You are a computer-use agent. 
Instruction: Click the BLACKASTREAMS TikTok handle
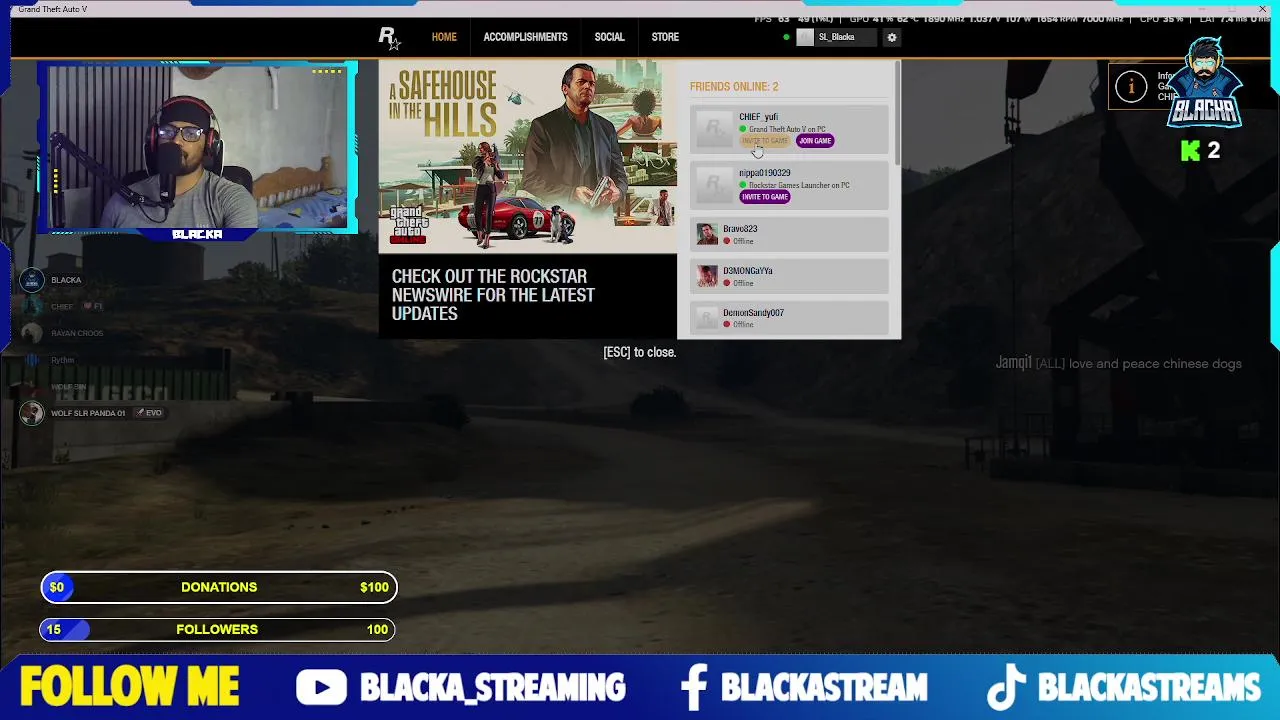pos(1149,688)
